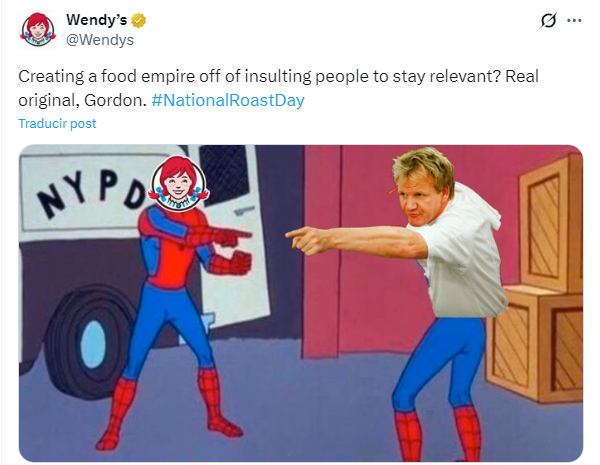Image resolution: width=600 pixels, height=465 pixels.
Task: Open the @Wendys handle link
Action: [100, 40]
